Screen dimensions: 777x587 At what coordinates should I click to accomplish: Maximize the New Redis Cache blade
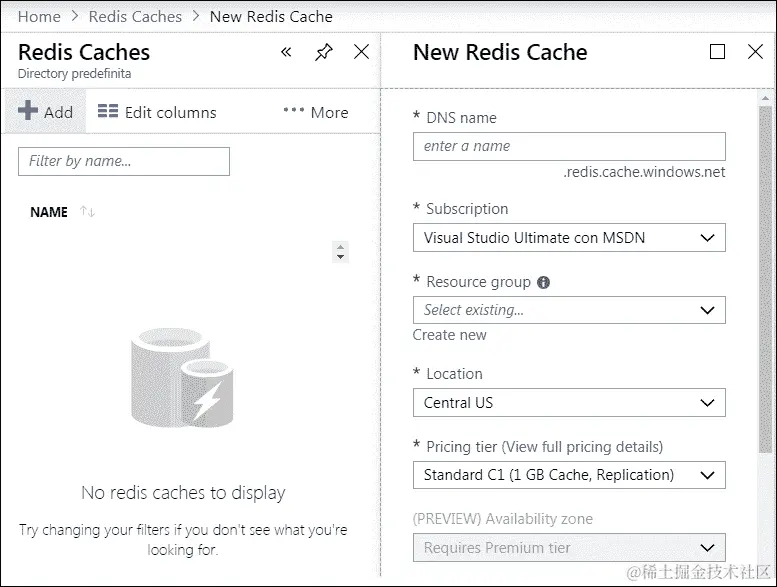[717, 52]
